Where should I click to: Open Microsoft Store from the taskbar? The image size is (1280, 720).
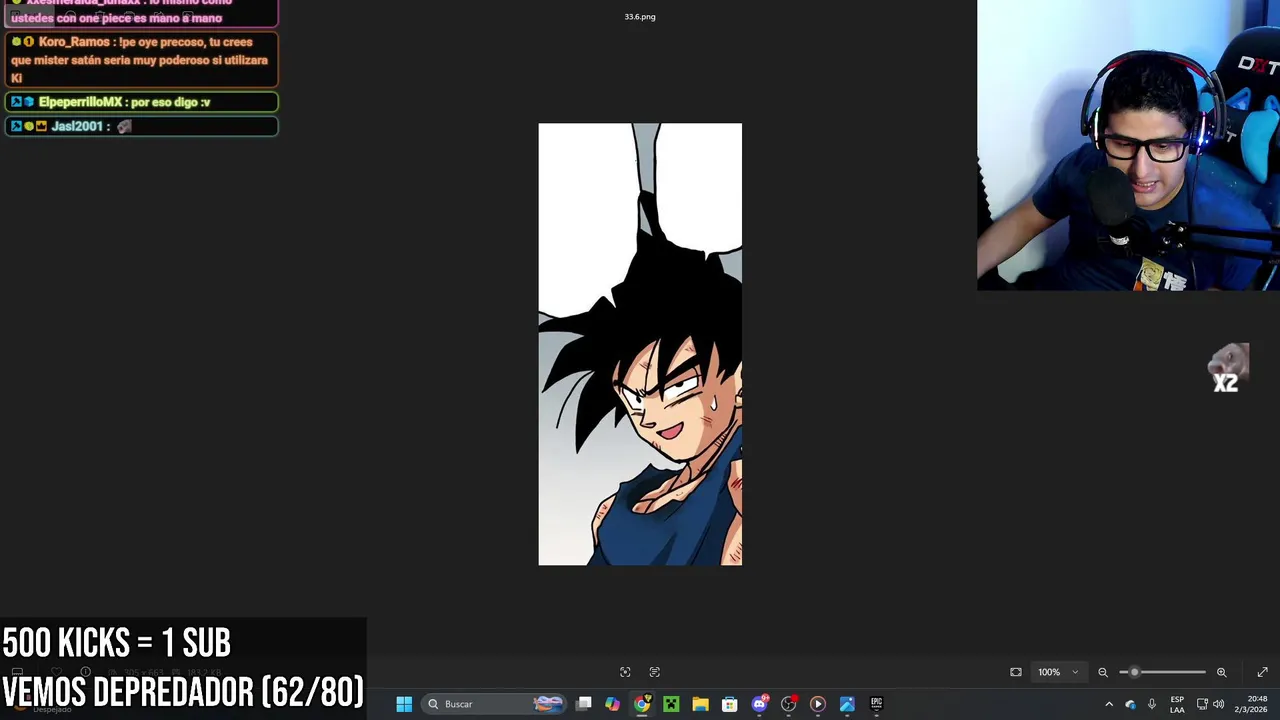(x=729, y=704)
